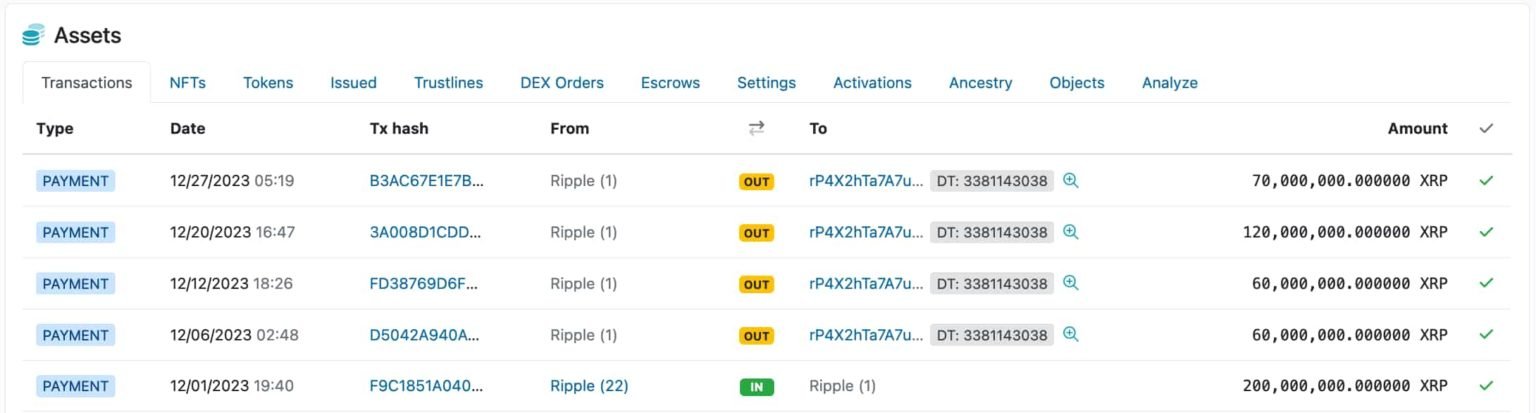This screenshot has width=1536, height=413.
Task: Click DT: 3381143038 tag in 12/06/2023 row
Action: coord(992,335)
